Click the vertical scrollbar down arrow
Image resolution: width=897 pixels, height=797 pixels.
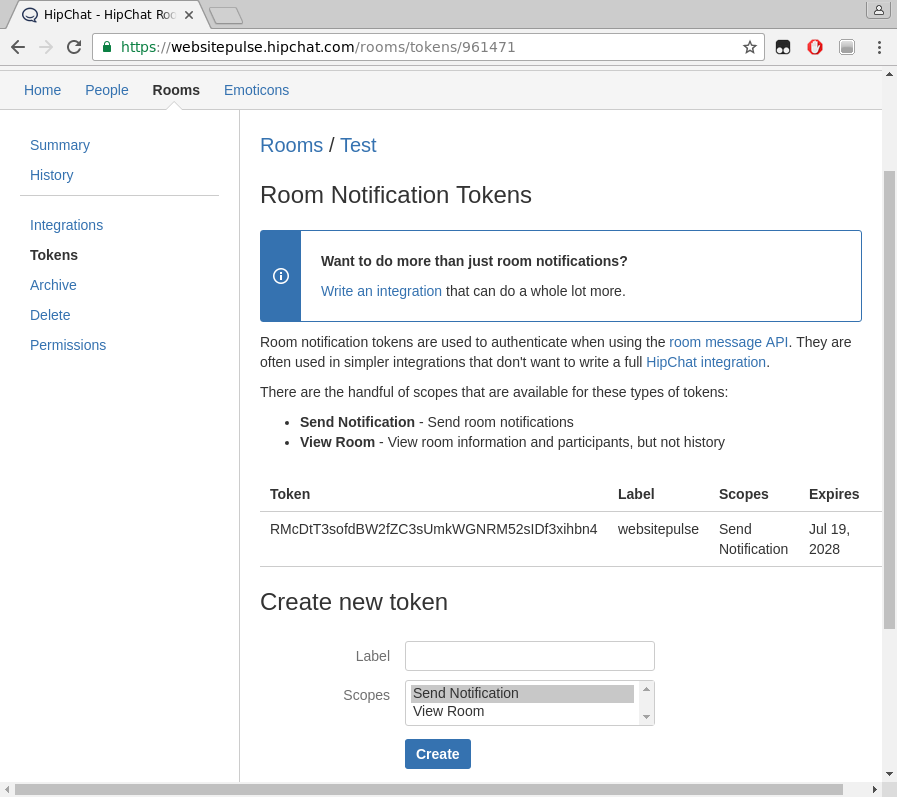click(x=889, y=774)
